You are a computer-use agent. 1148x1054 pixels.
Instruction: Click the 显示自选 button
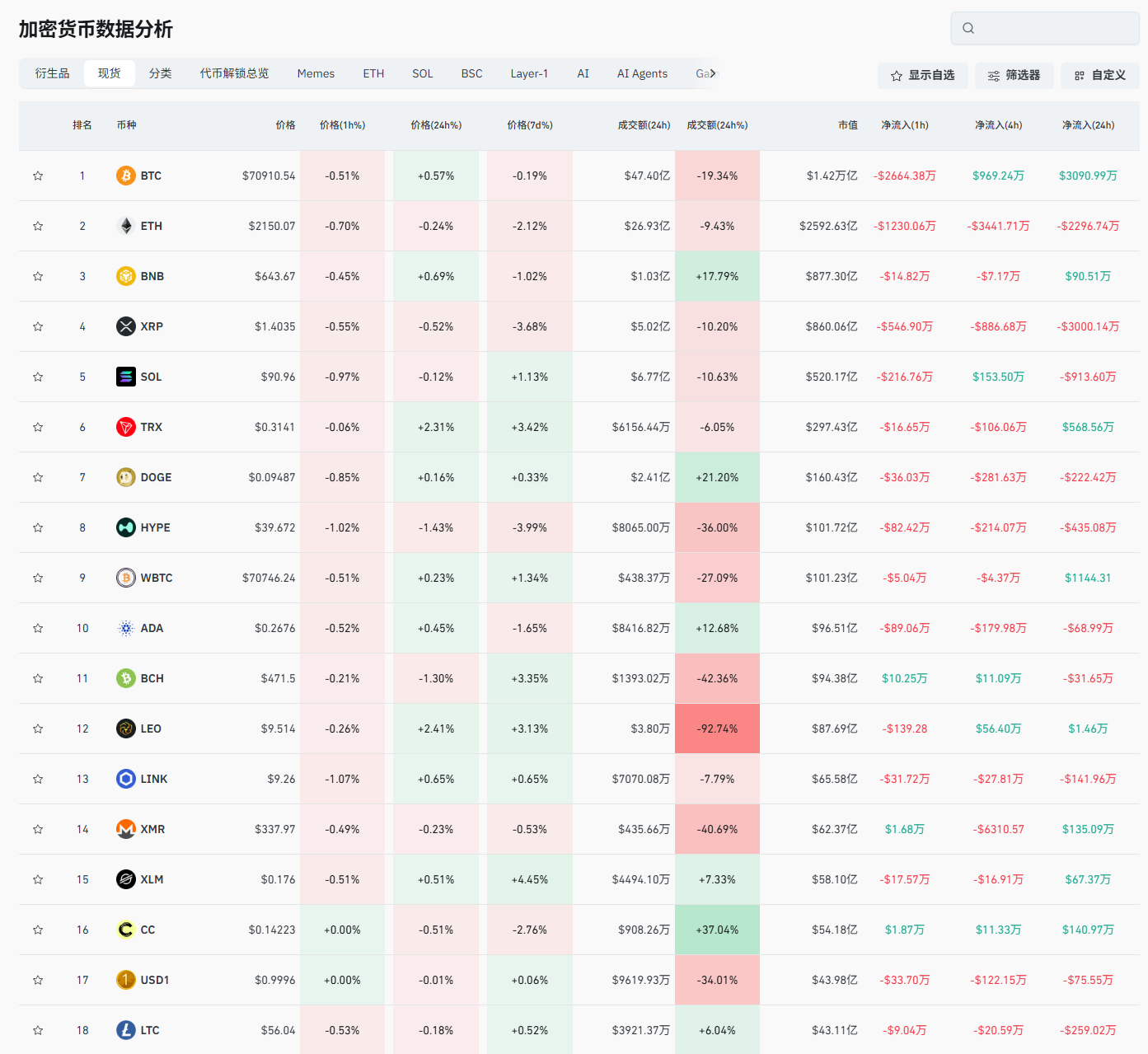coord(922,75)
